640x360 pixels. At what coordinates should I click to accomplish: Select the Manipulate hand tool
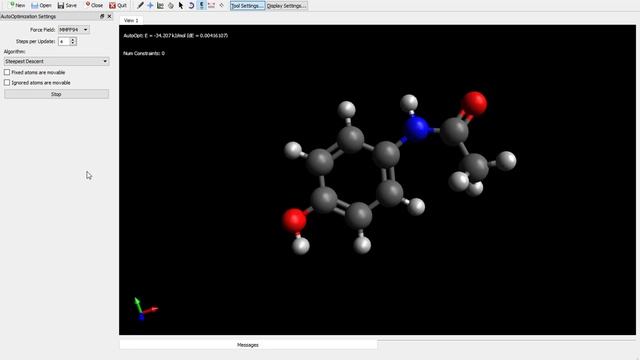pyautogui.click(x=171, y=5)
